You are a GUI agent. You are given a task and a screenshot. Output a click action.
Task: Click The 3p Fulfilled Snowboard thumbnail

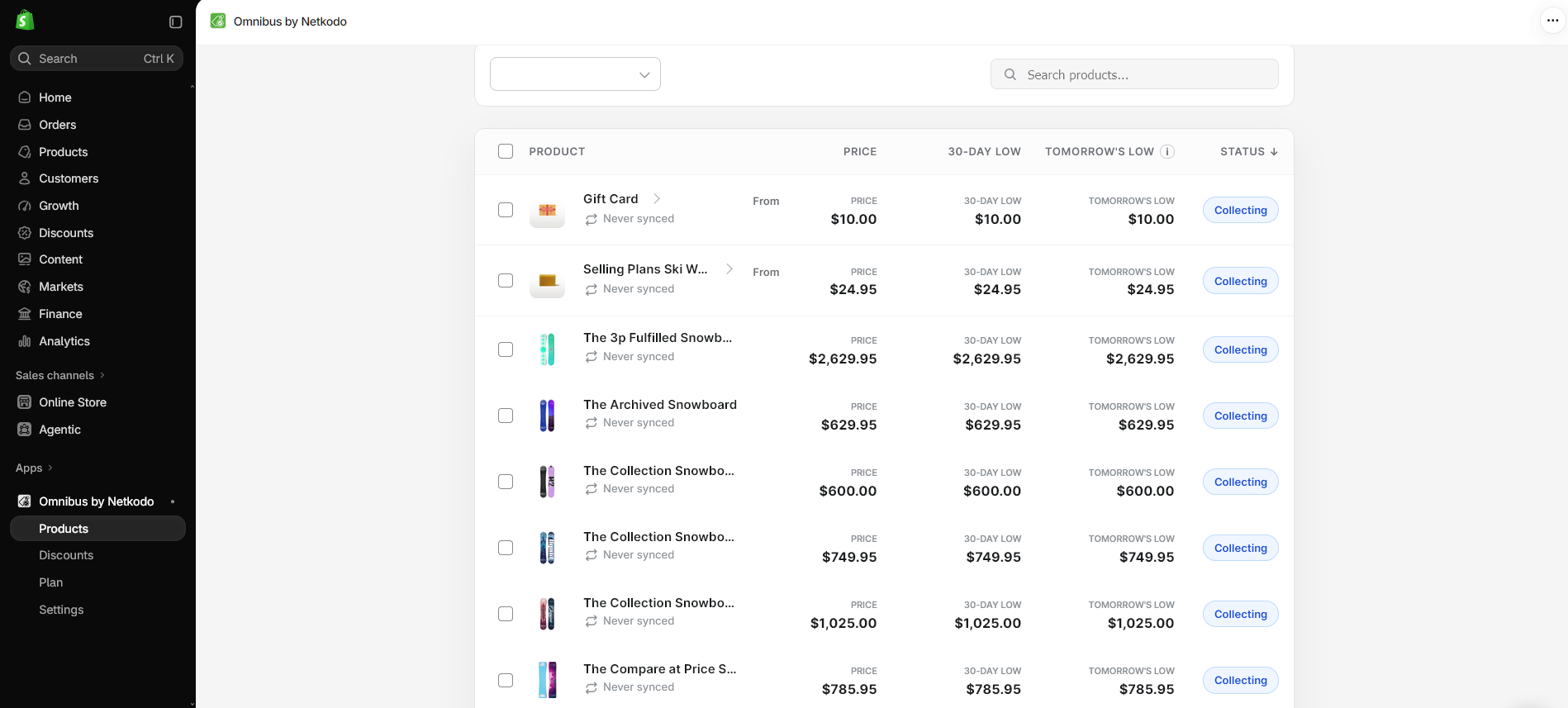(547, 349)
